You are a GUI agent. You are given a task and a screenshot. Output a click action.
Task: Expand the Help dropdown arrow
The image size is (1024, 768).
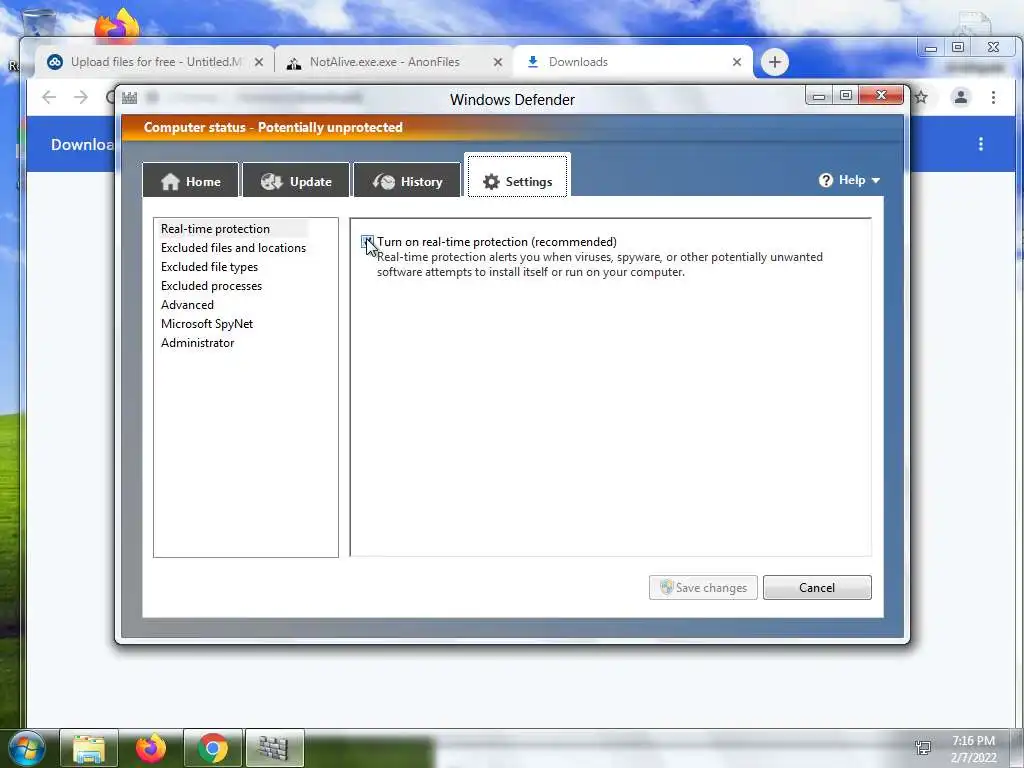tap(876, 180)
